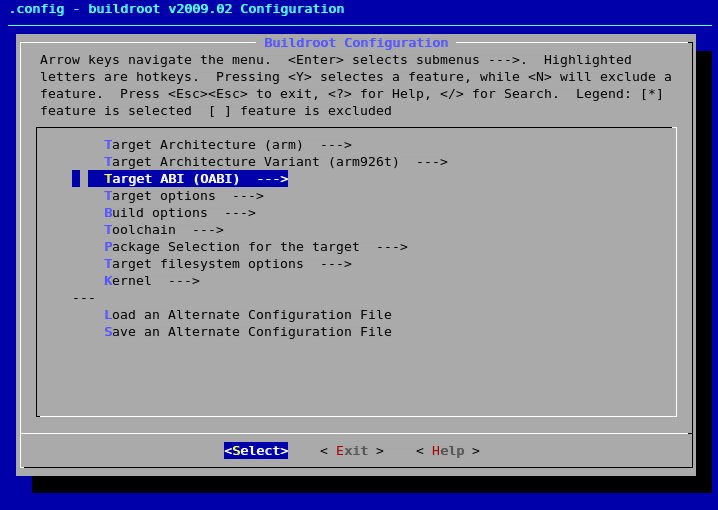Viewport: 718px width, 510px height.
Task: Choose Load an Alternate Configuration File
Action: click(x=248, y=315)
